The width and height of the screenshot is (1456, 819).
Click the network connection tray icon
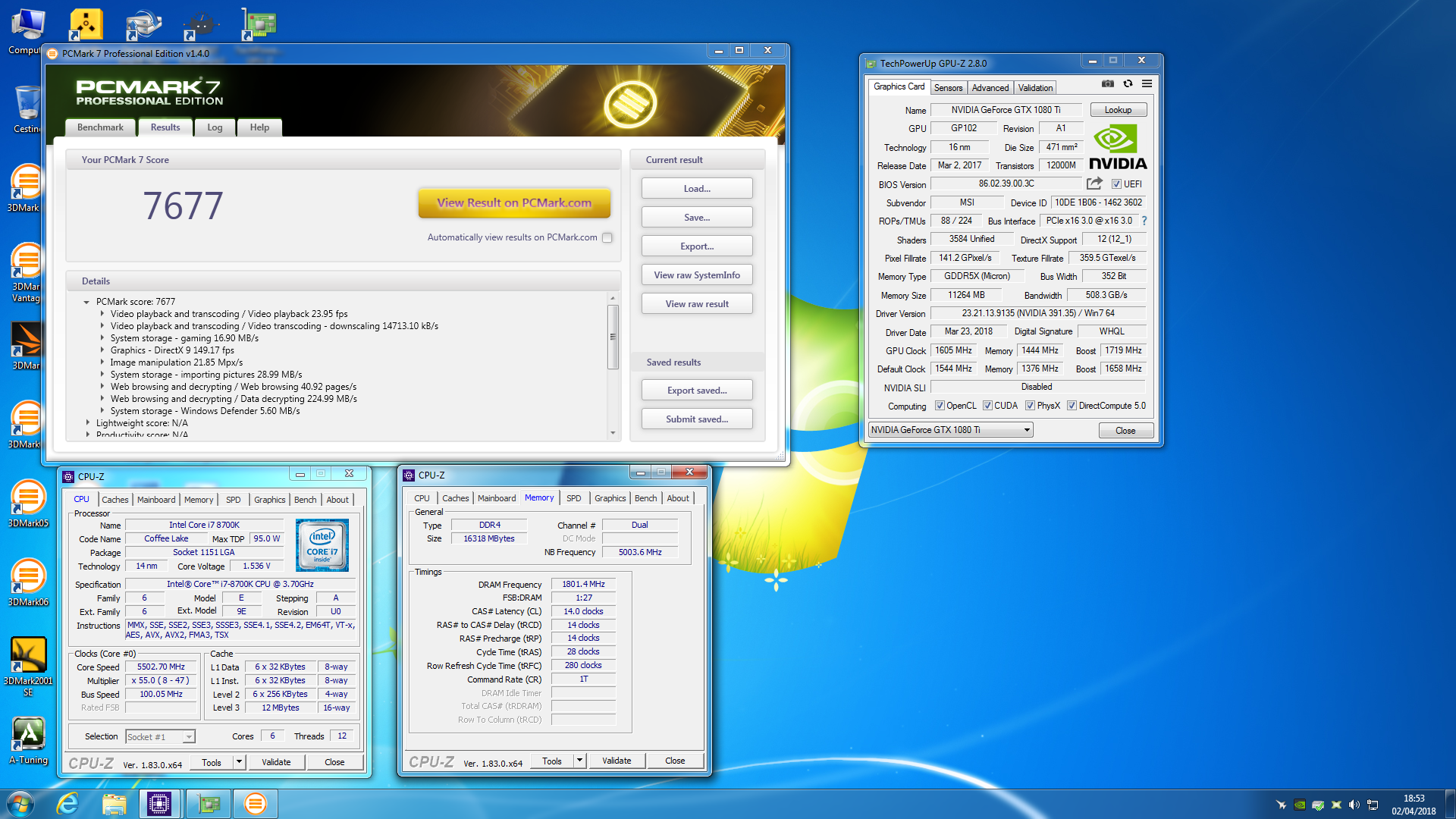point(1373,805)
